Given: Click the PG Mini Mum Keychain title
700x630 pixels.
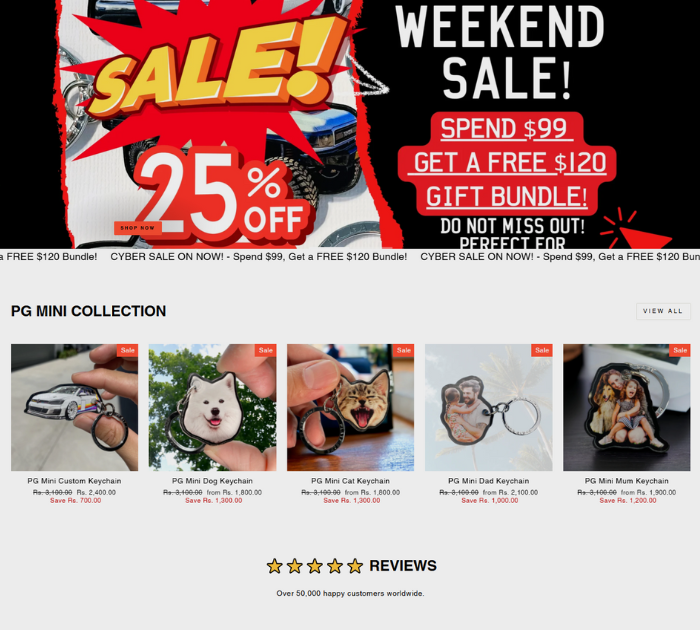Looking at the screenshot, I should 626,481.
